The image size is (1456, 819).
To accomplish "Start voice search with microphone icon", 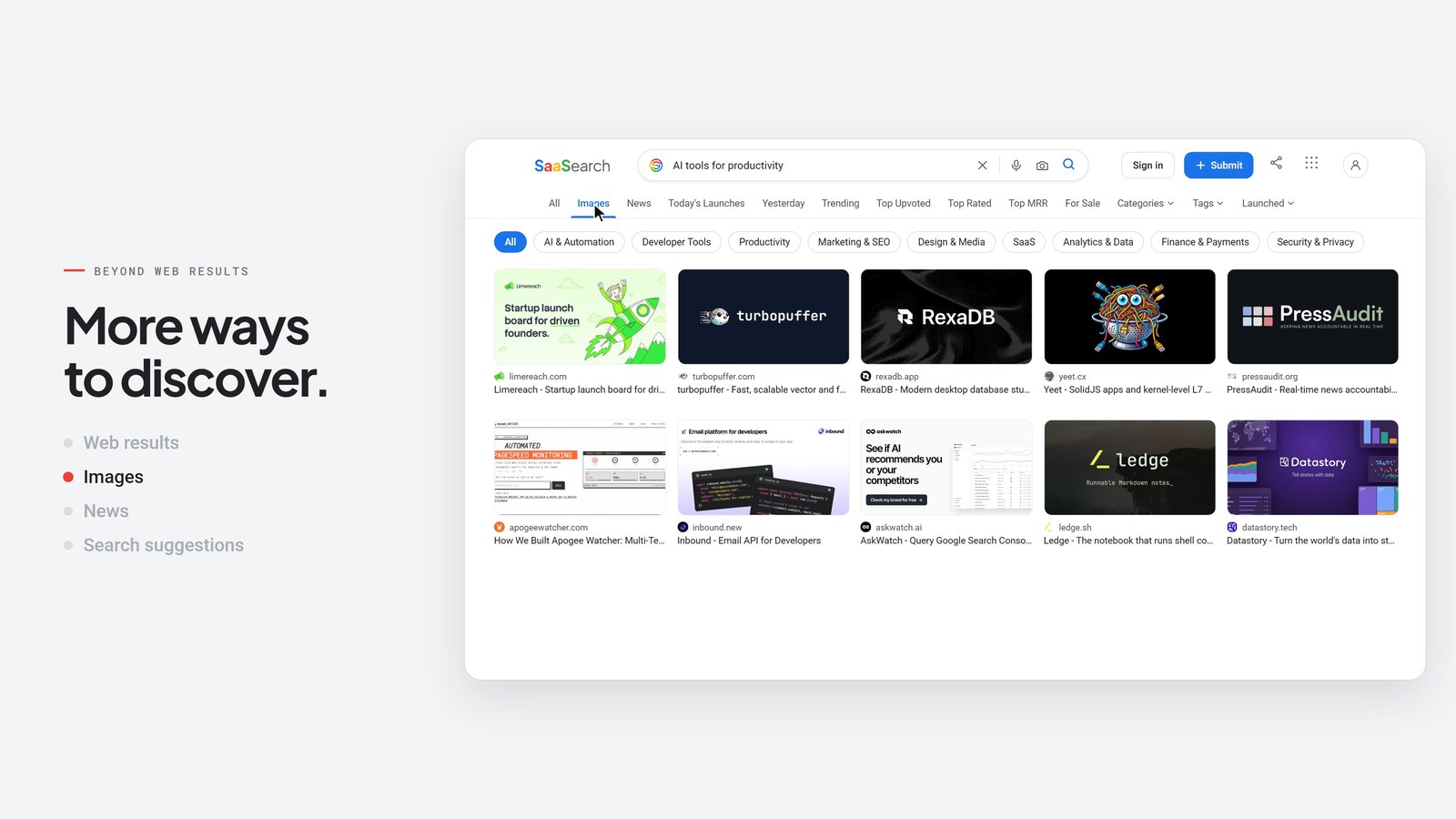I will 1016,166.
